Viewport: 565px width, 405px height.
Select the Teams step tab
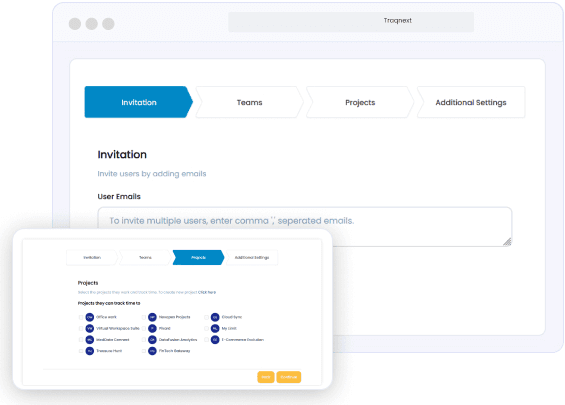coord(249,102)
